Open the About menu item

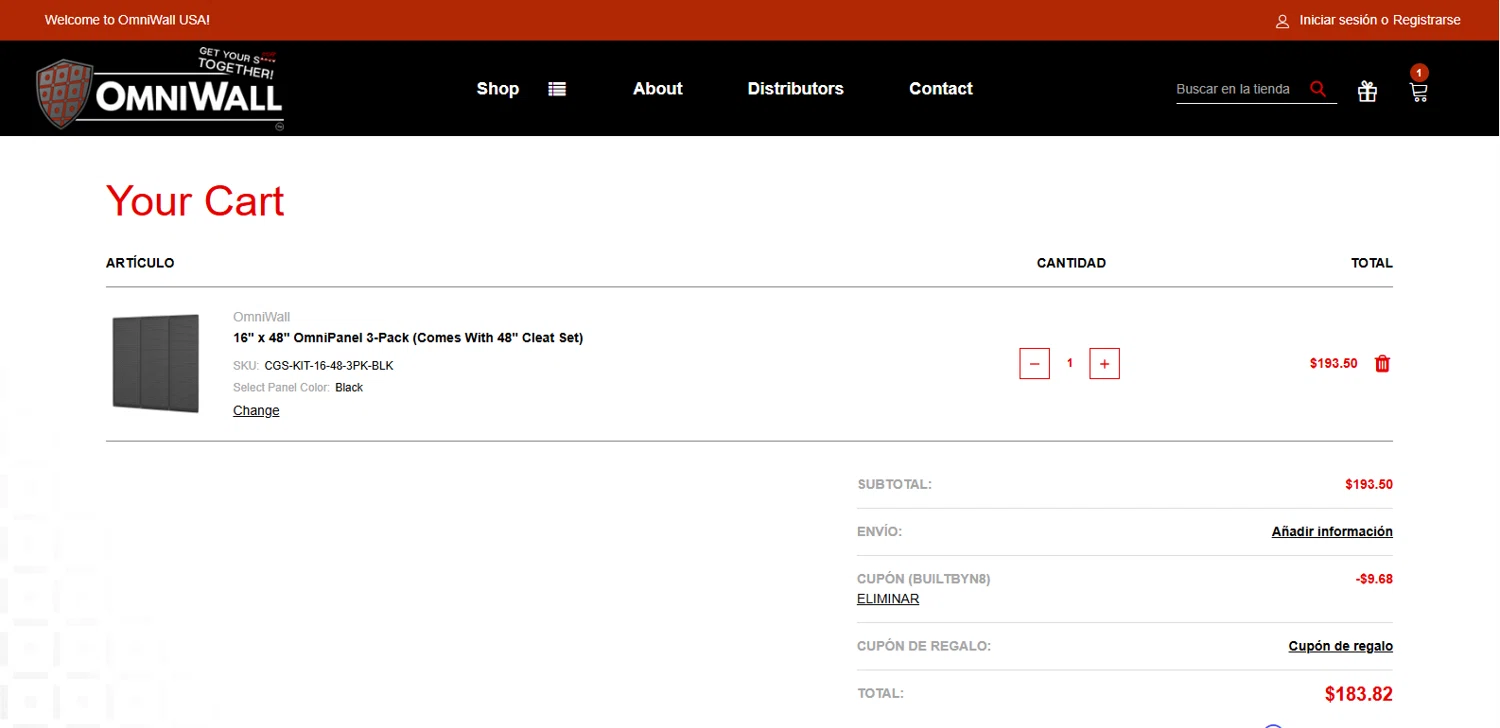(x=657, y=89)
